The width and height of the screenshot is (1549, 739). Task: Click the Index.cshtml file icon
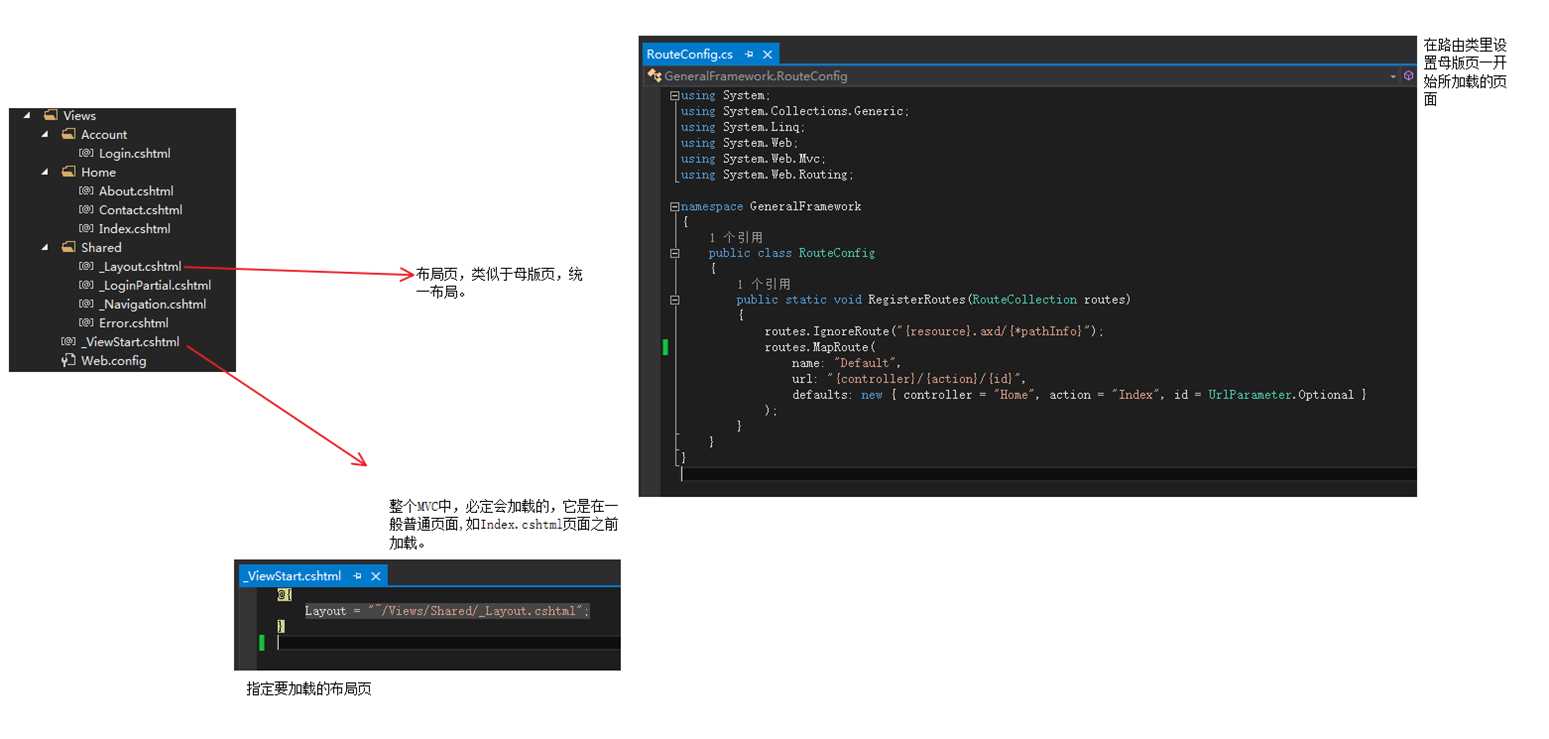[x=86, y=229]
